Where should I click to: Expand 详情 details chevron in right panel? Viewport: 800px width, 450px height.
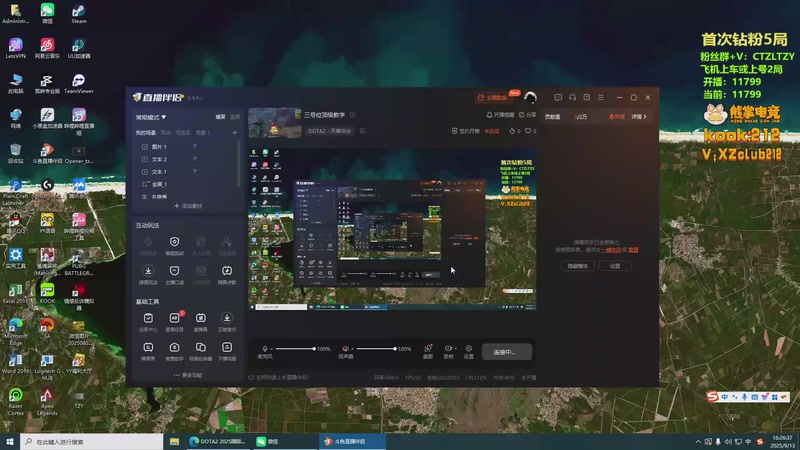(x=639, y=117)
